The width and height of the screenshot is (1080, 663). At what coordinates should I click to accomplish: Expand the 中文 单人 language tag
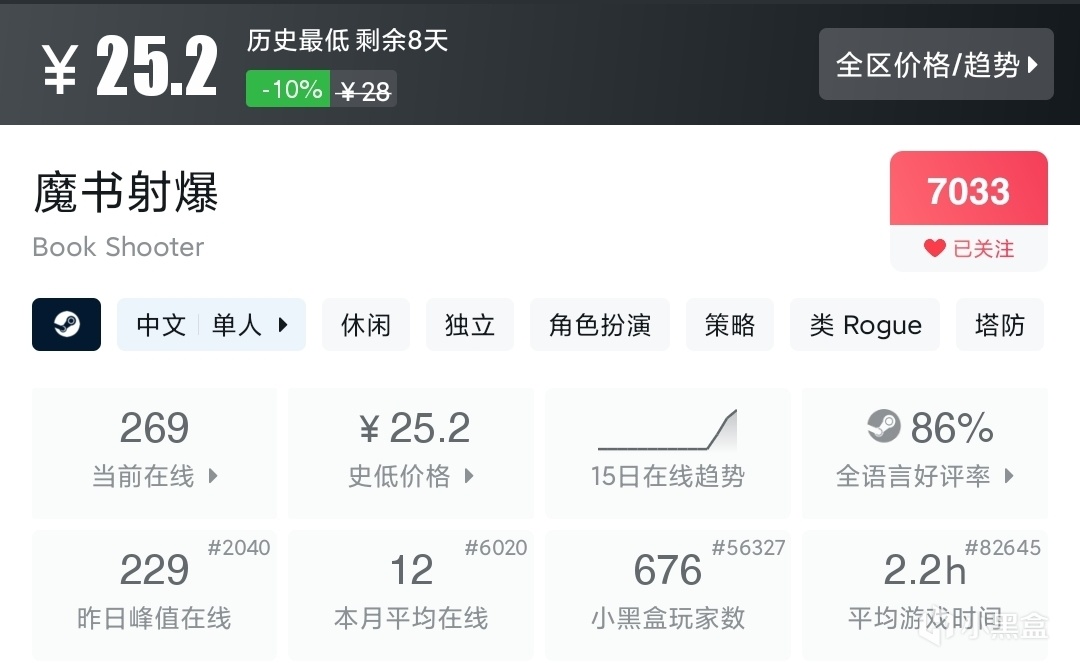click(x=211, y=325)
